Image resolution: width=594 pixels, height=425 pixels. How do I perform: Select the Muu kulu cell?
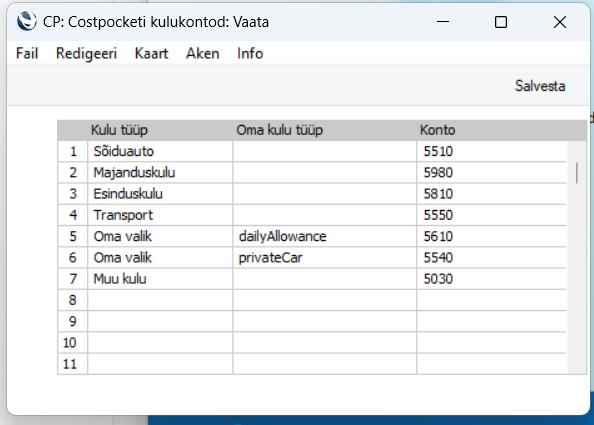tap(160, 279)
